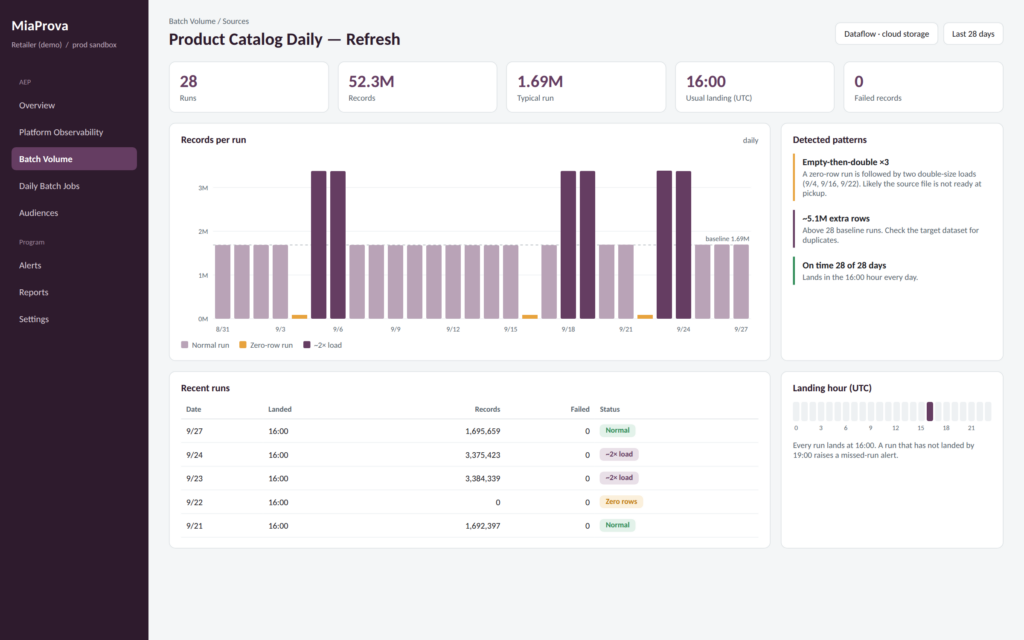Click the On time 28 of 28 days pattern
This screenshot has width=1024, height=640.
click(x=891, y=271)
